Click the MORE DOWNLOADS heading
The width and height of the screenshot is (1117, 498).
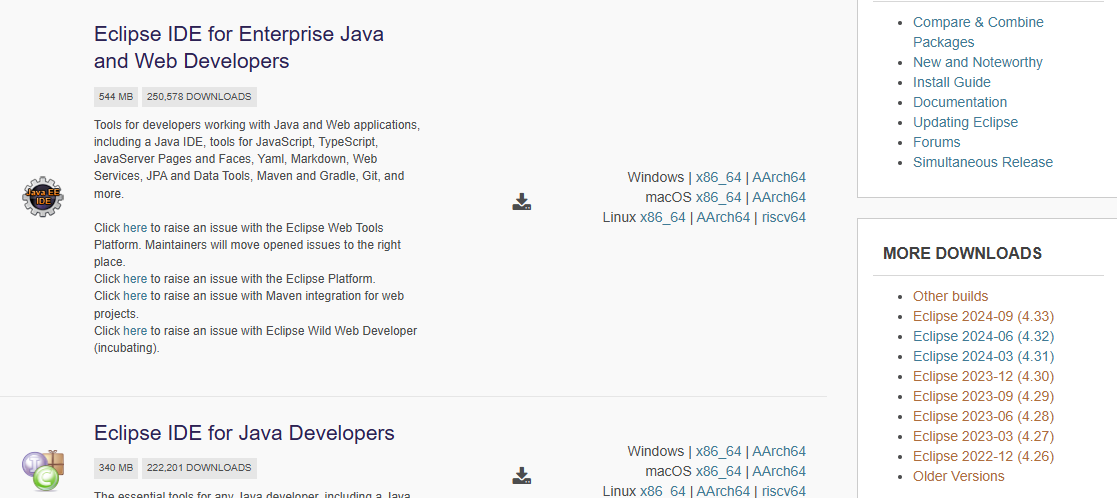click(x=962, y=253)
